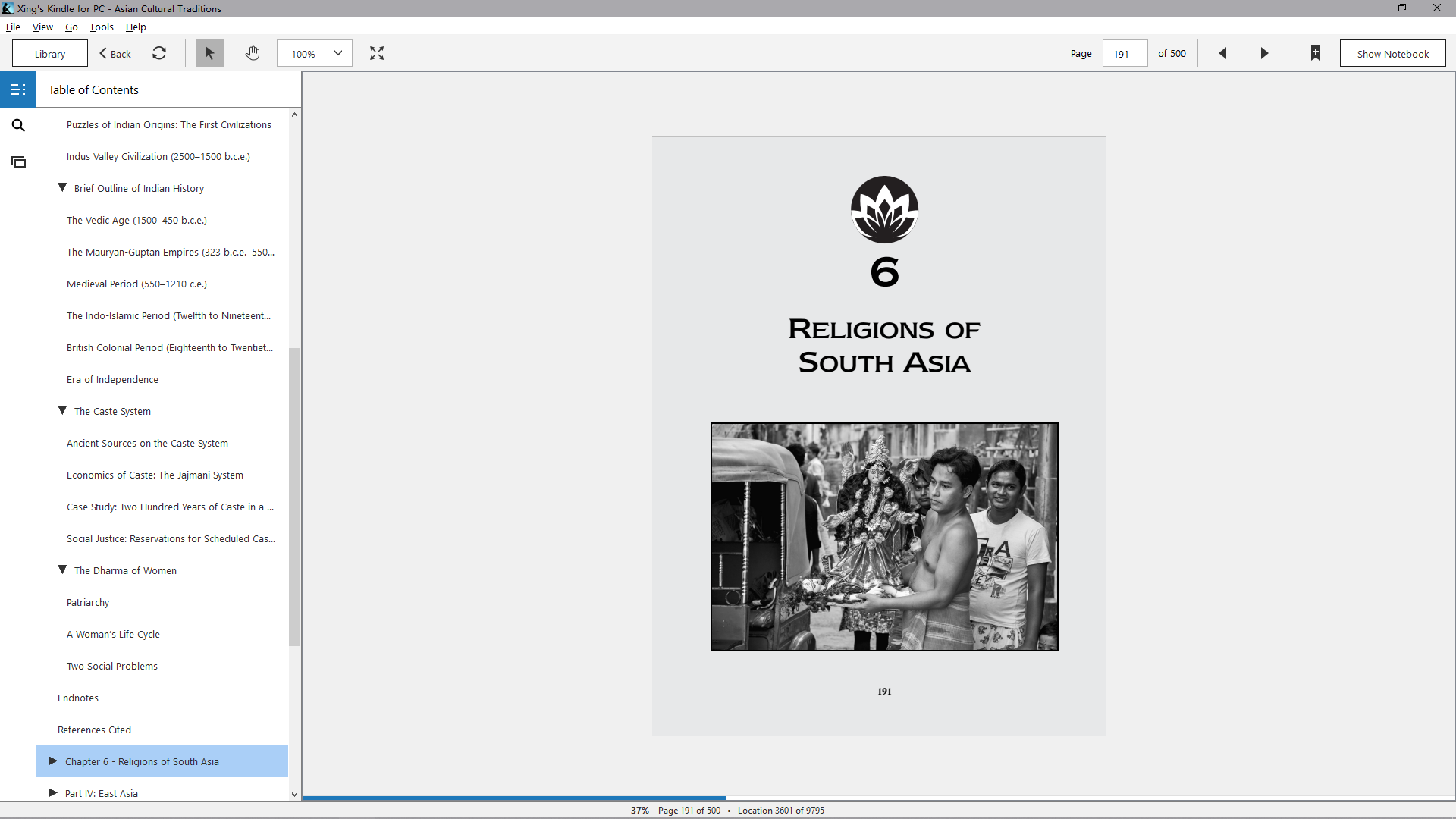
Task: Click the Kindle app icon in title bar
Action: pyautogui.click(x=8, y=8)
